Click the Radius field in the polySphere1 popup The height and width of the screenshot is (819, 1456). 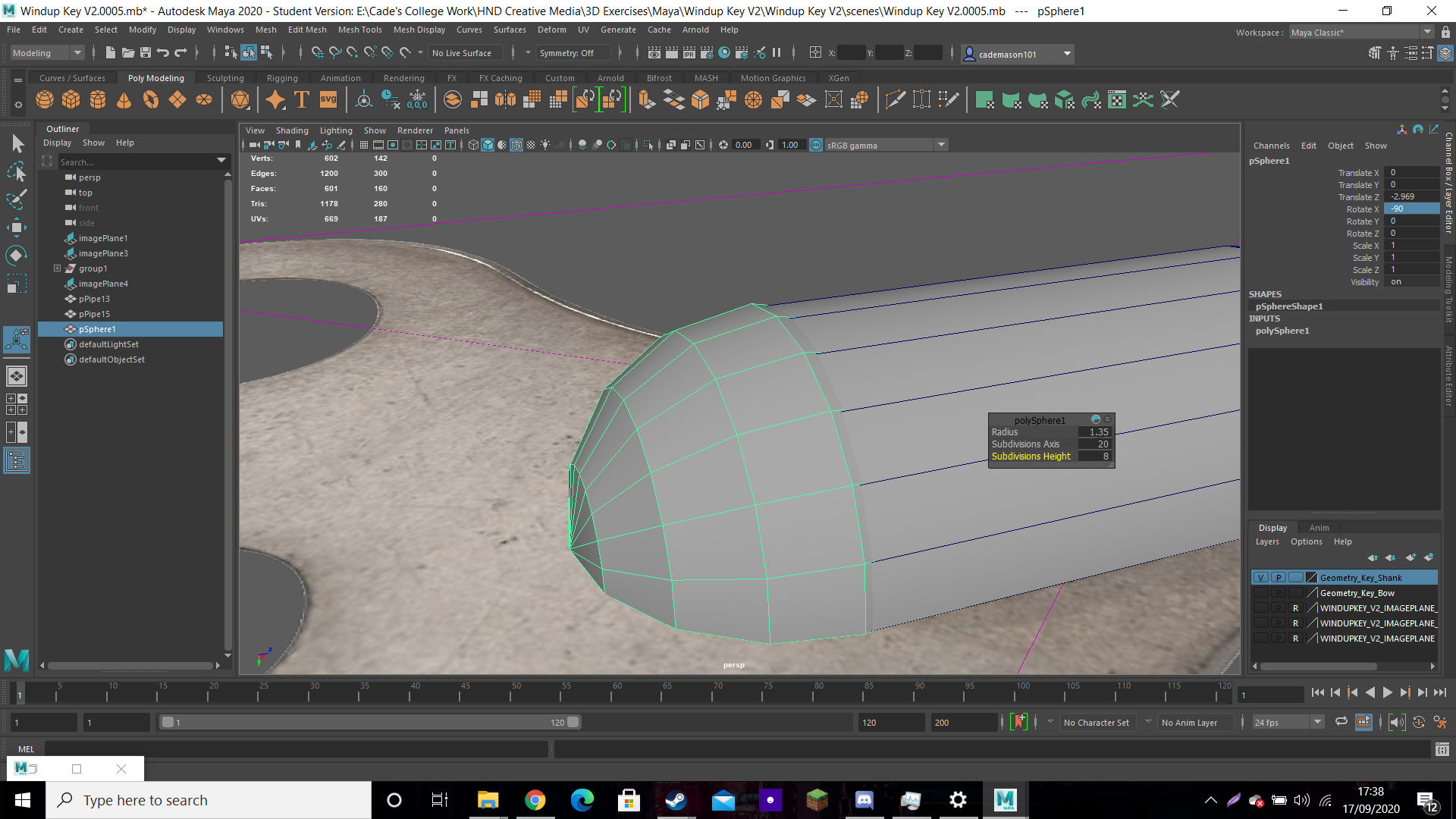pos(1095,432)
